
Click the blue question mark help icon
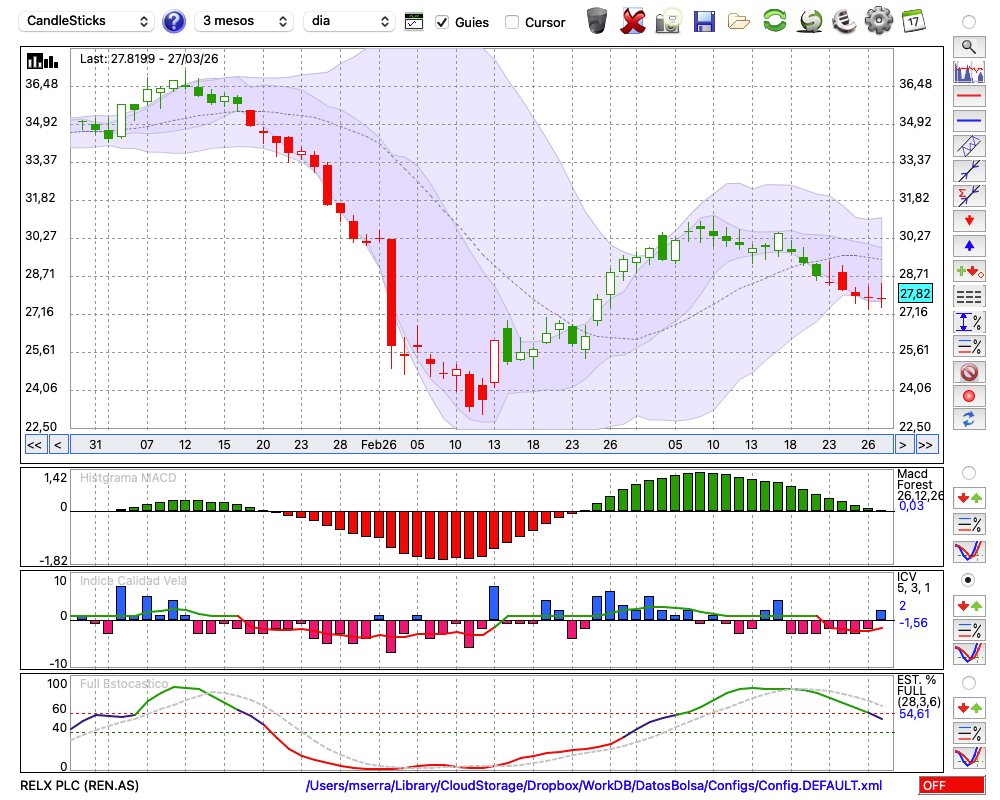click(174, 21)
